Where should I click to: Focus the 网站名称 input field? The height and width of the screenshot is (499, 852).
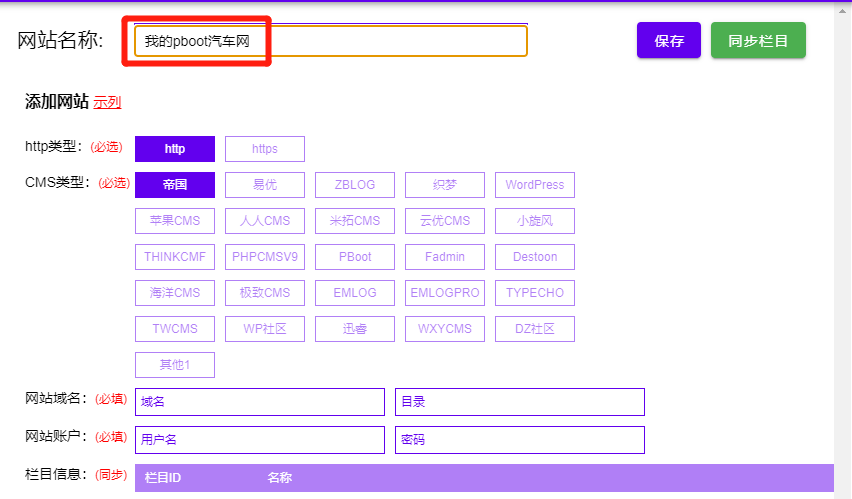click(331, 41)
